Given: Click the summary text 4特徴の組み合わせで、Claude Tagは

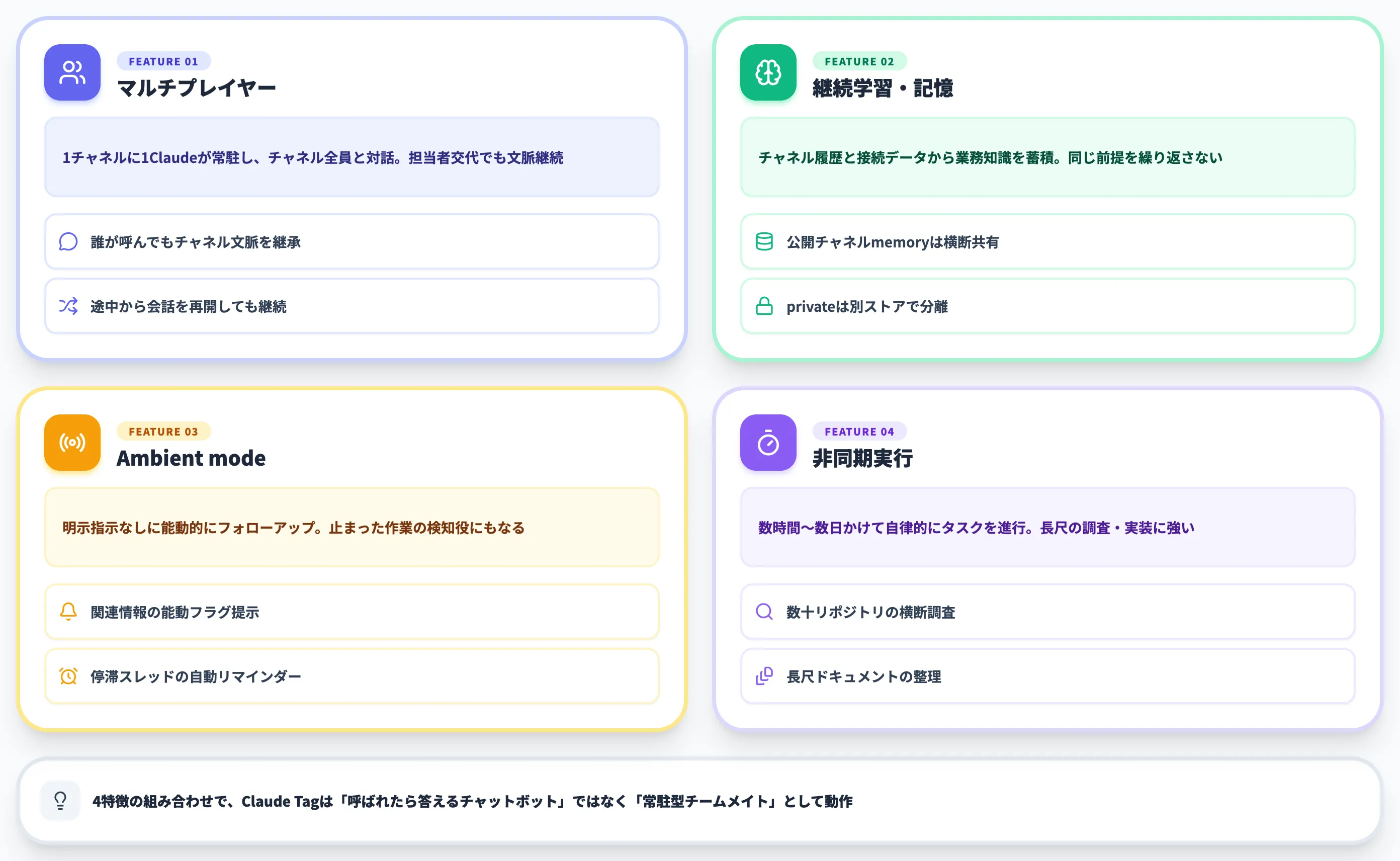Looking at the screenshot, I should pyautogui.click(x=212, y=801).
